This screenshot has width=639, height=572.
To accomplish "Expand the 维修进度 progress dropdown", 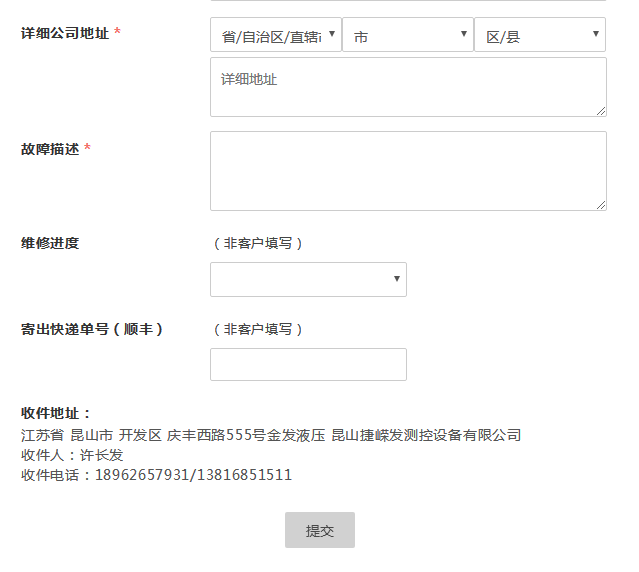I will click(x=308, y=280).
